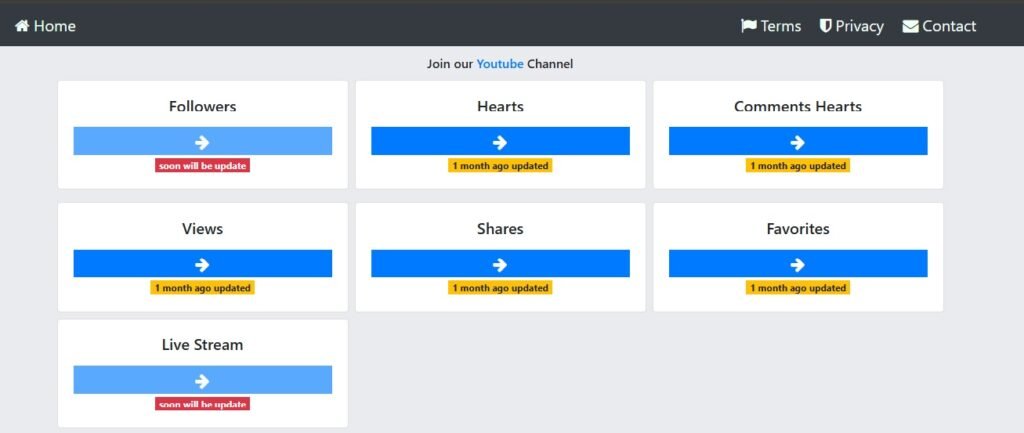Navigate to Home in the navbar
Viewport: 1024px width, 433px height.
pos(54,26)
